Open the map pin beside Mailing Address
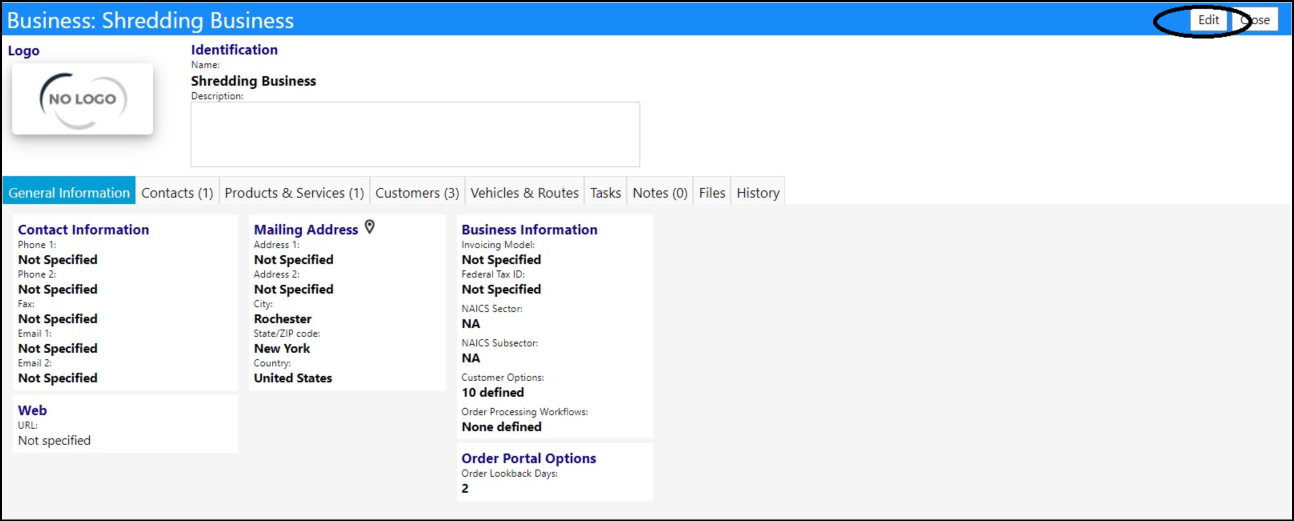Image resolution: width=1294 pixels, height=521 pixels. pos(369,228)
